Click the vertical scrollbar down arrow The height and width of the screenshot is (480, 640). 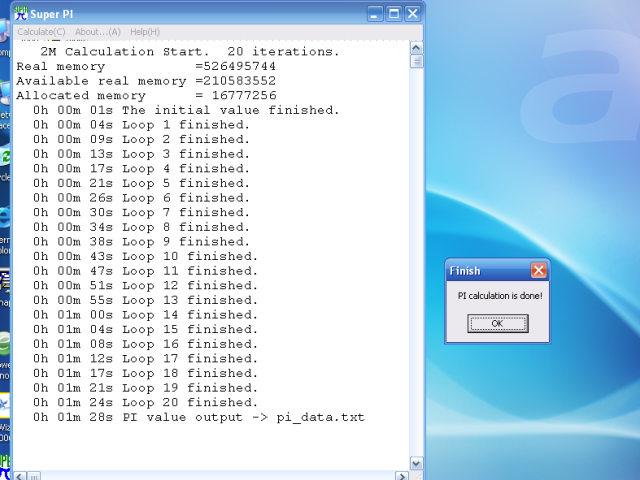416,463
